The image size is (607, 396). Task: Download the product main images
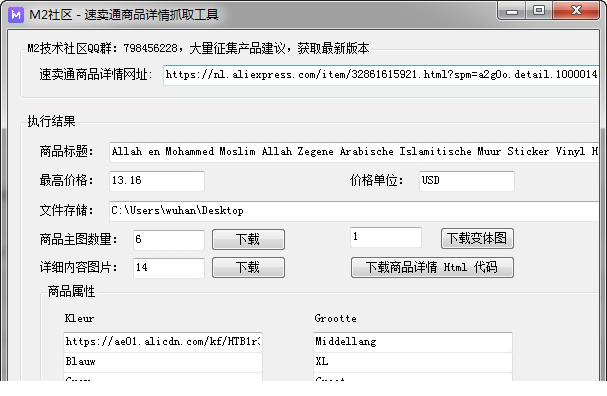248,240
